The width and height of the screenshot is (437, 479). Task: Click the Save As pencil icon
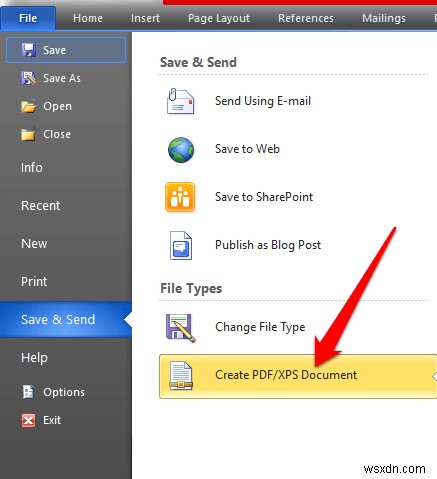click(28, 78)
